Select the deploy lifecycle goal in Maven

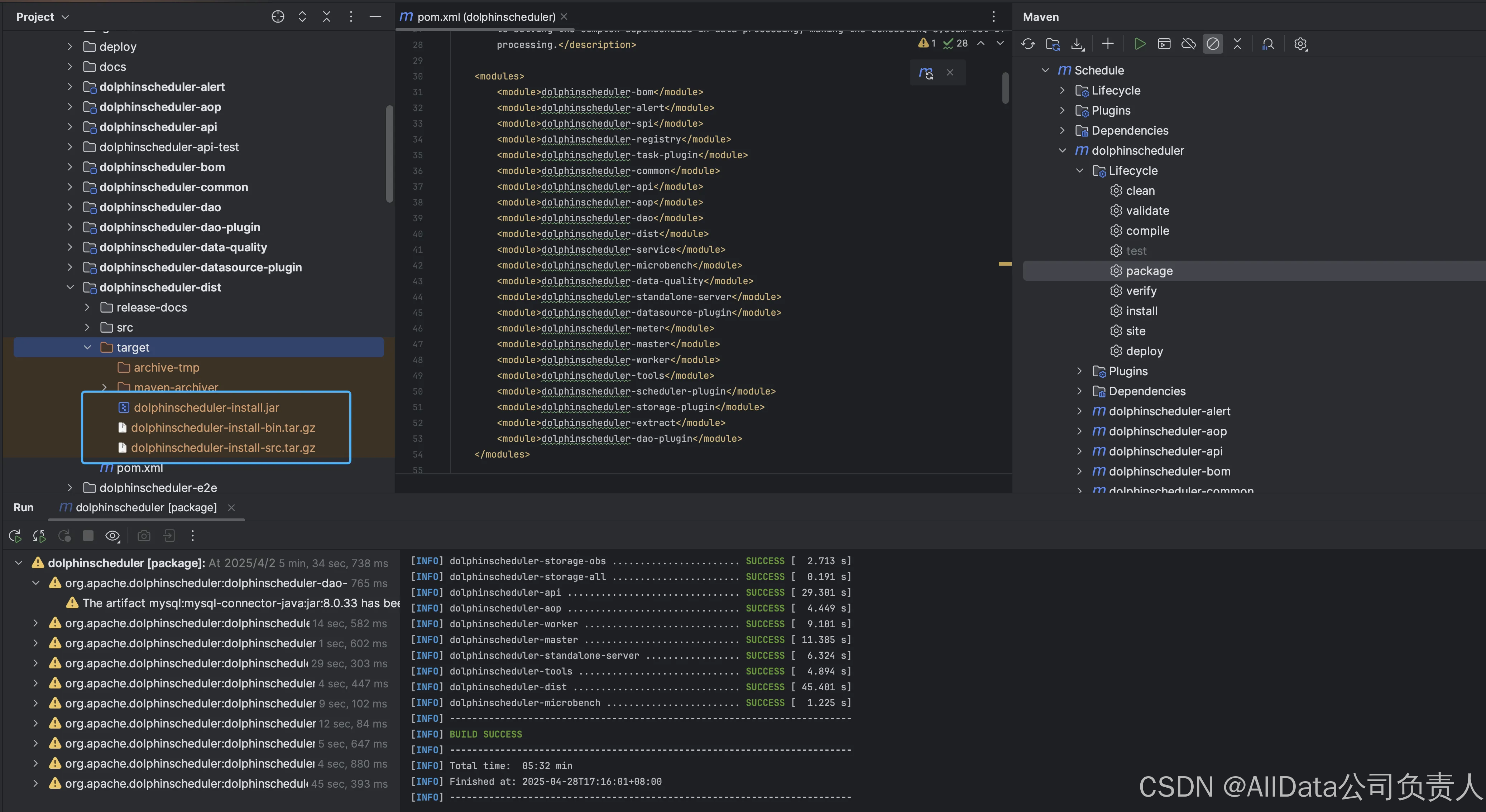[x=1144, y=351]
